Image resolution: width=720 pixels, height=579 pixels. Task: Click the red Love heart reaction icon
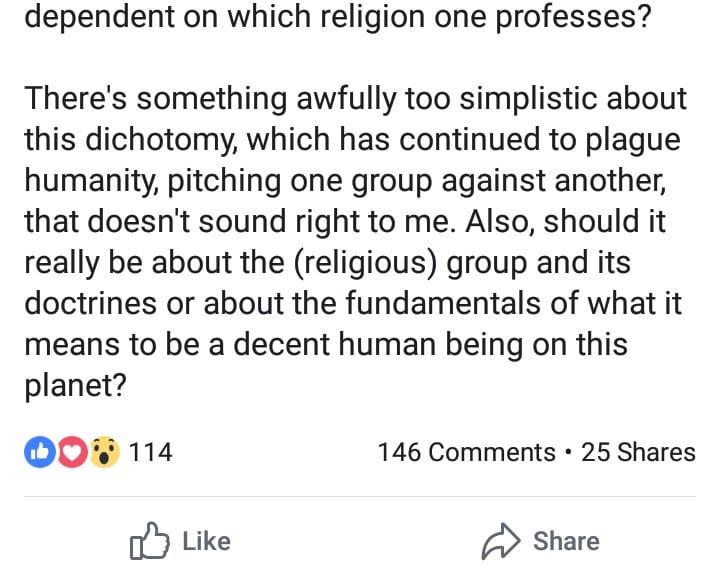point(72,452)
